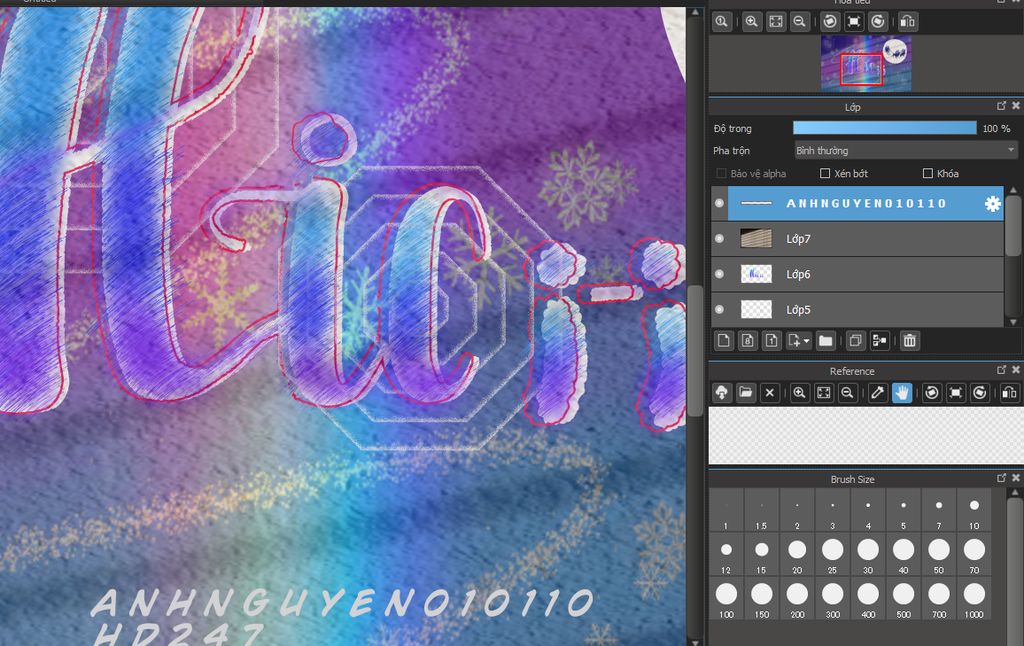
Task: Open ANHNGUYEN010110 layer settings gear
Action: pyautogui.click(x=992, y=204)
